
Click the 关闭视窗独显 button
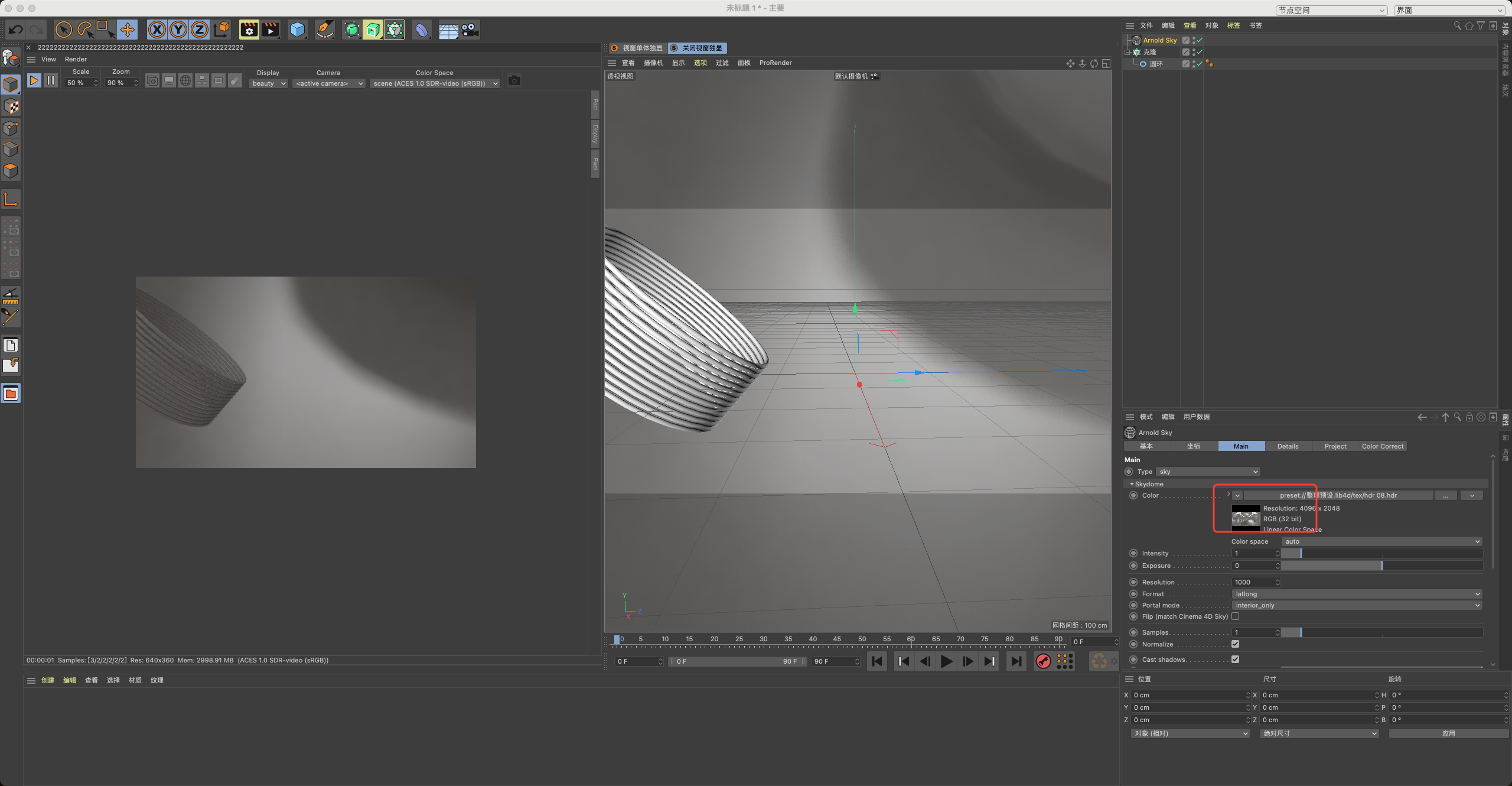click(698, 48)
